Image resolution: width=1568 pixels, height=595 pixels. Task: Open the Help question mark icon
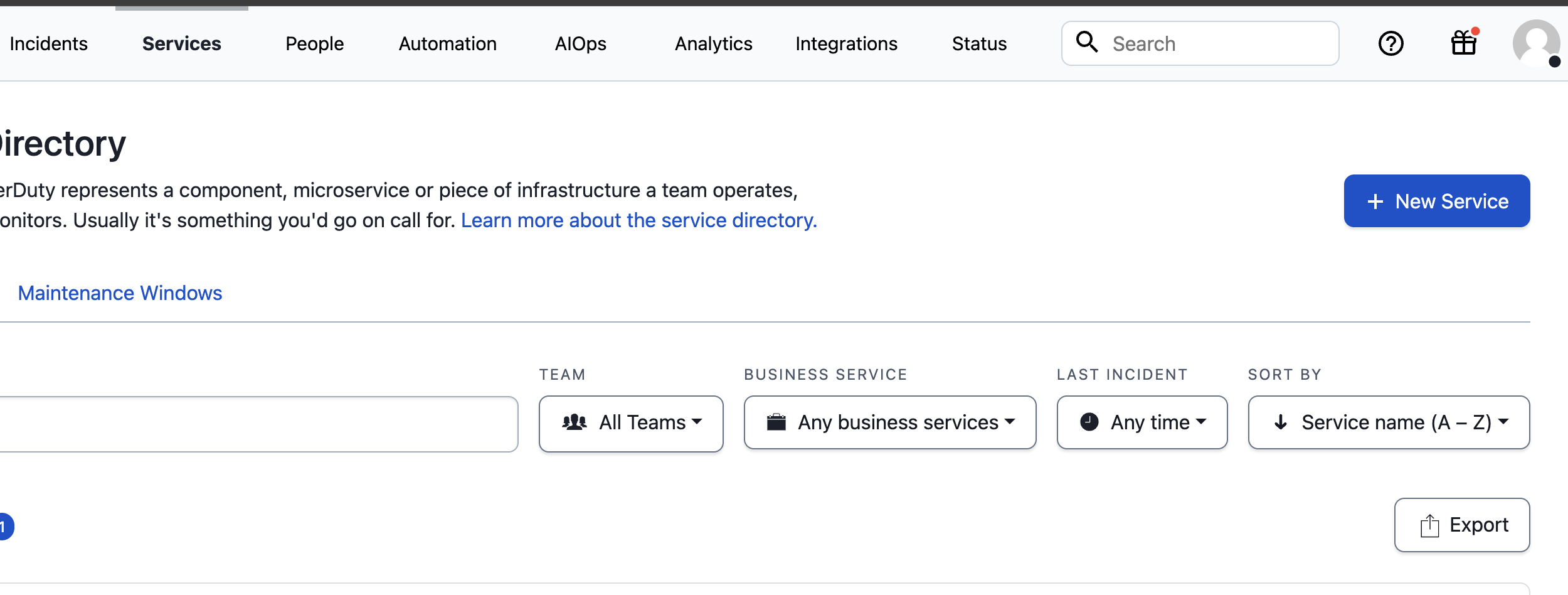(1391, 43)
